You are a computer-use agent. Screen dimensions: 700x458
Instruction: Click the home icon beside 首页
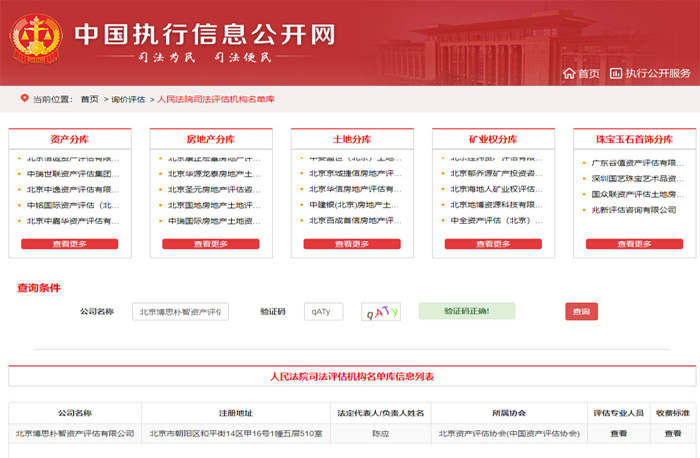coord(569,73)
